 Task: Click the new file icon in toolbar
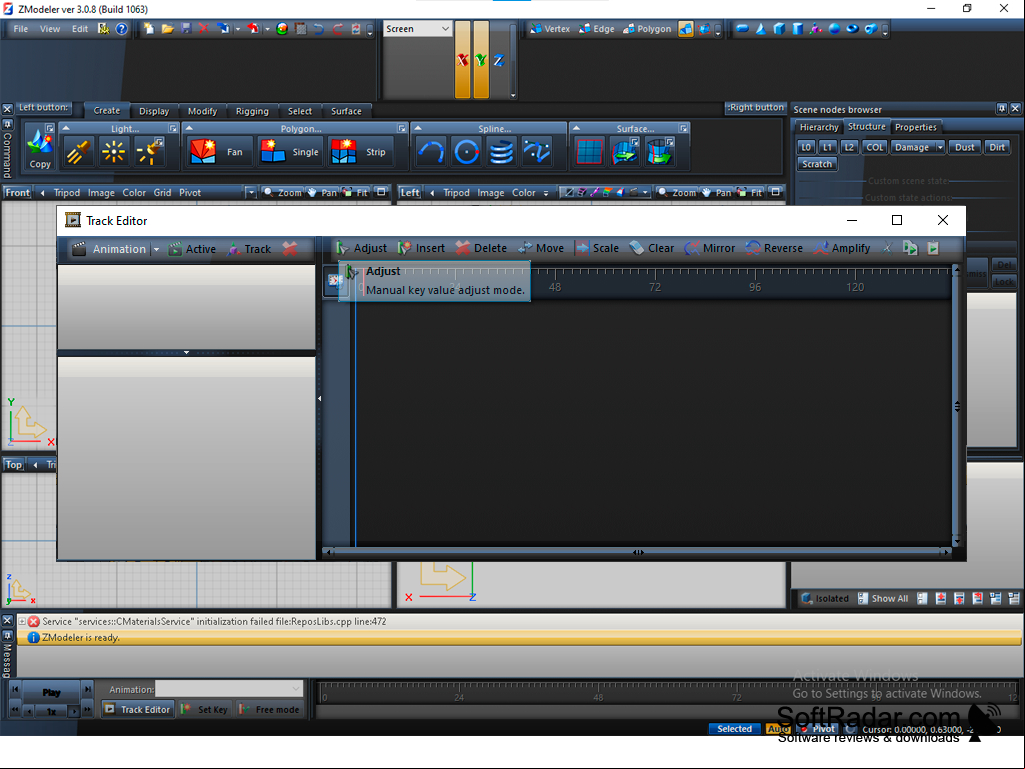tap(149, 29)
